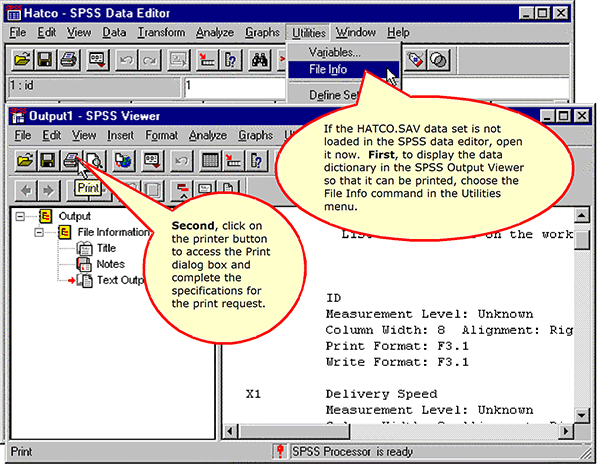The width and height of the screenshot is (600, 466).
Task: Click the Promote left-arrow outline button
Action: [x=26, y=190]
